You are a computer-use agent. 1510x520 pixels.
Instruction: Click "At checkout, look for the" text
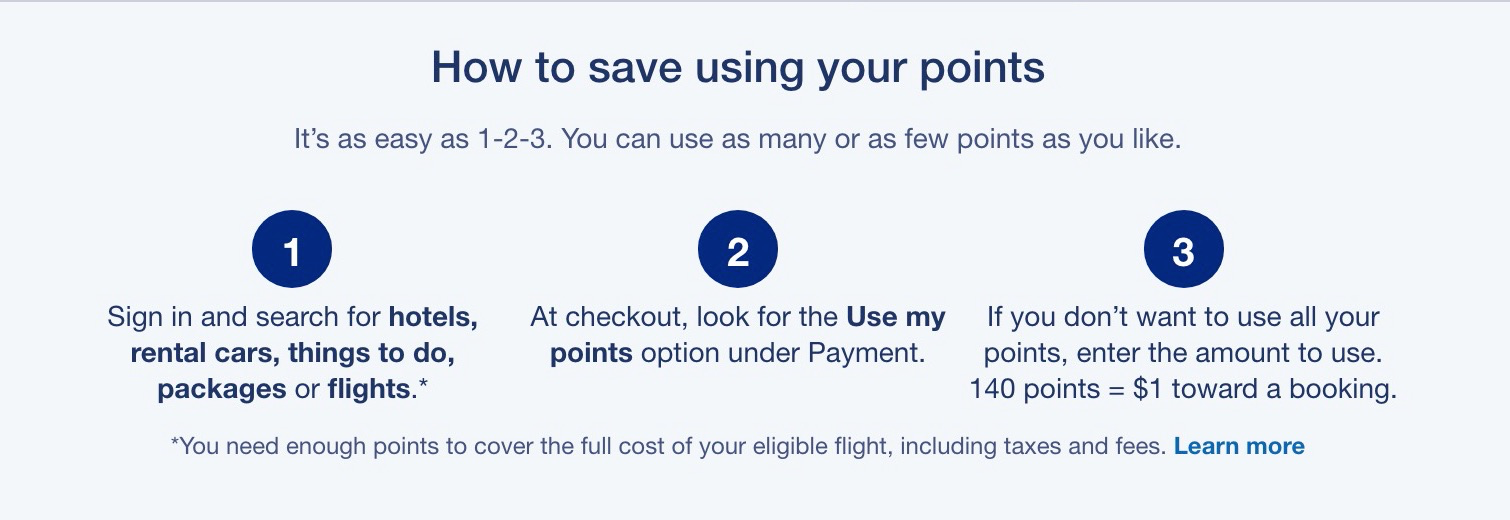point(685,318)
